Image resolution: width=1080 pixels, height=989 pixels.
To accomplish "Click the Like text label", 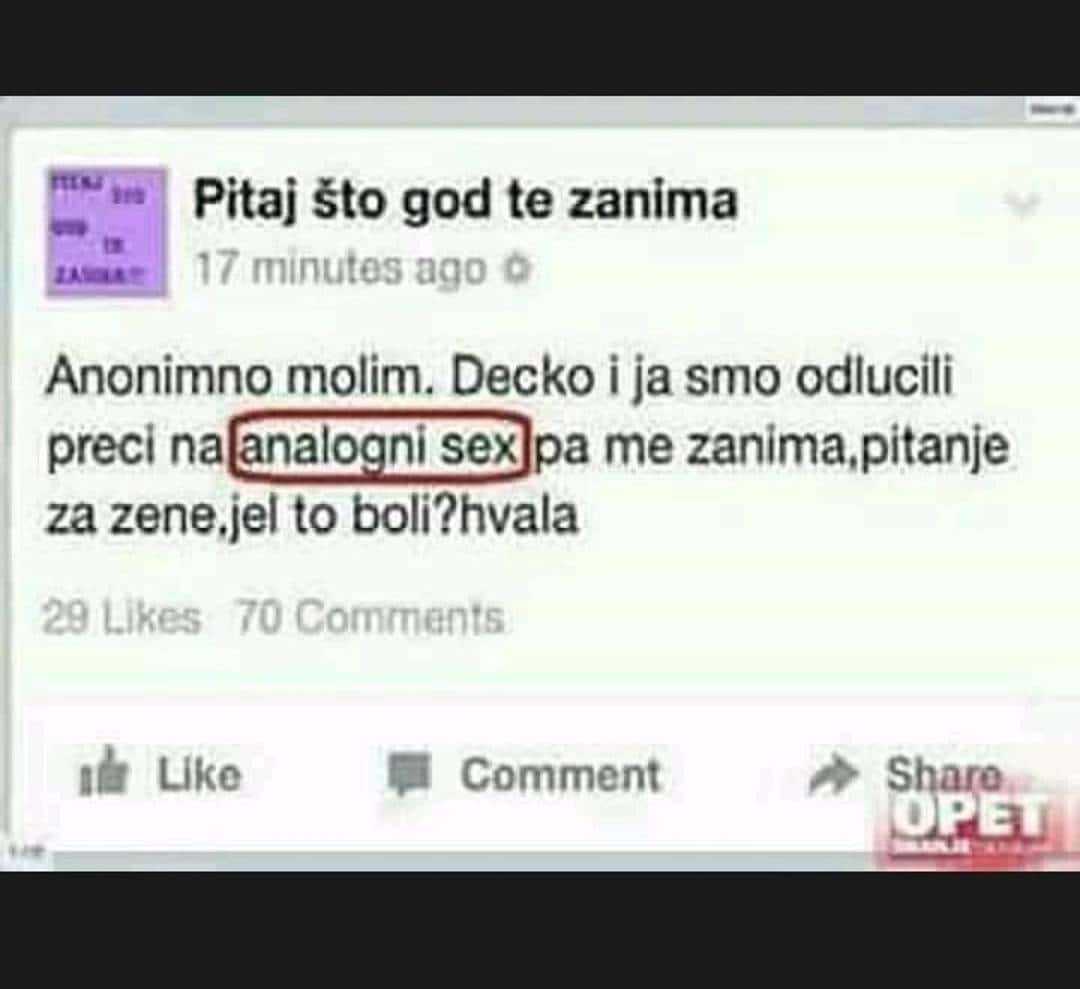I will coord(200,774).
